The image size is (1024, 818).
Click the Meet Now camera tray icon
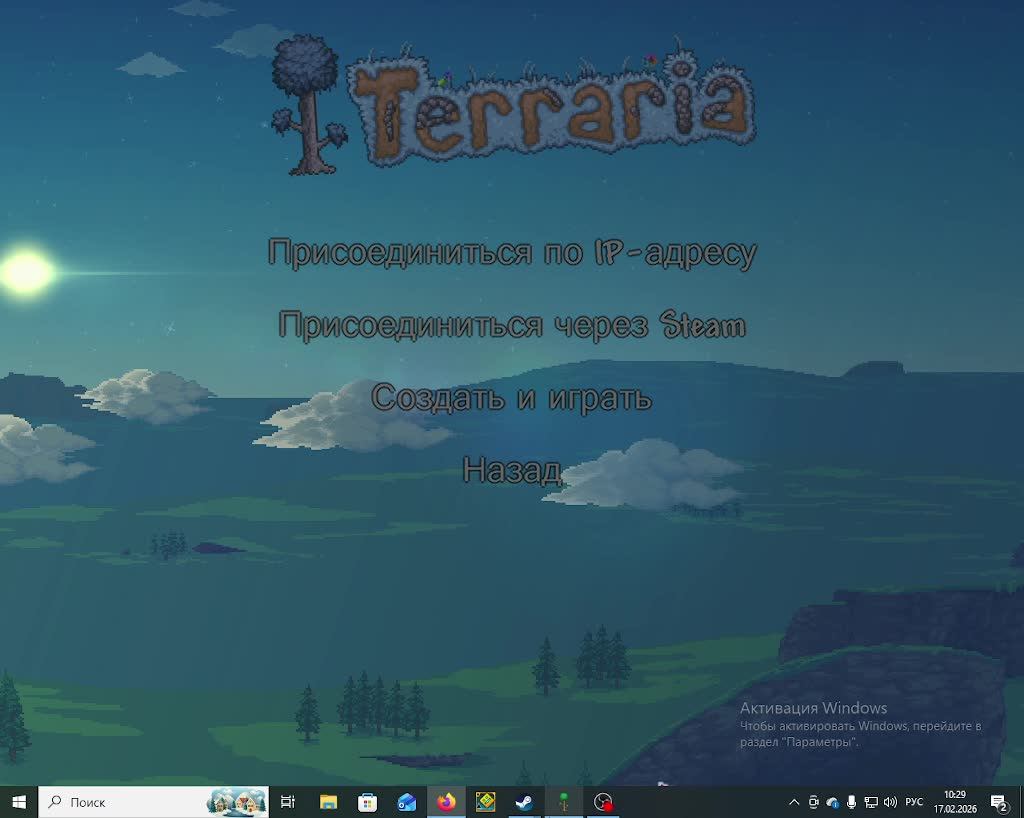click(x=814, y=802)
